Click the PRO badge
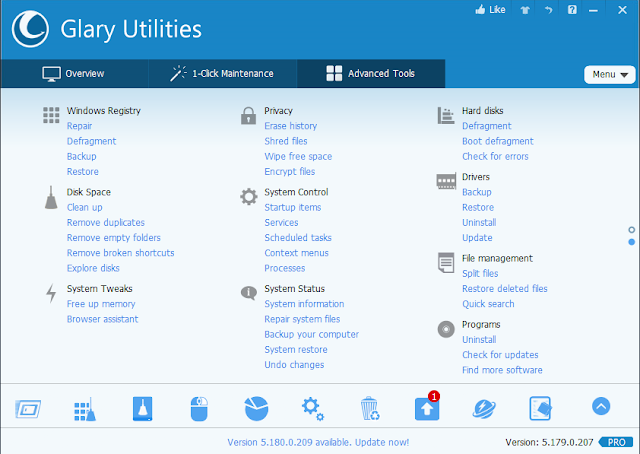Image resolution: width=640 pixels, height=454 pixels. click(x=616, y=442)
